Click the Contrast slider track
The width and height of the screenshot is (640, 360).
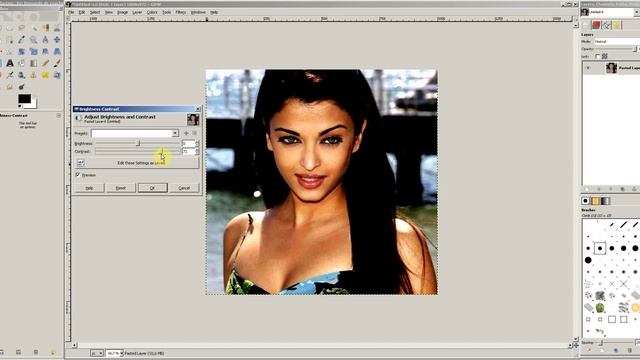point(138,151)
